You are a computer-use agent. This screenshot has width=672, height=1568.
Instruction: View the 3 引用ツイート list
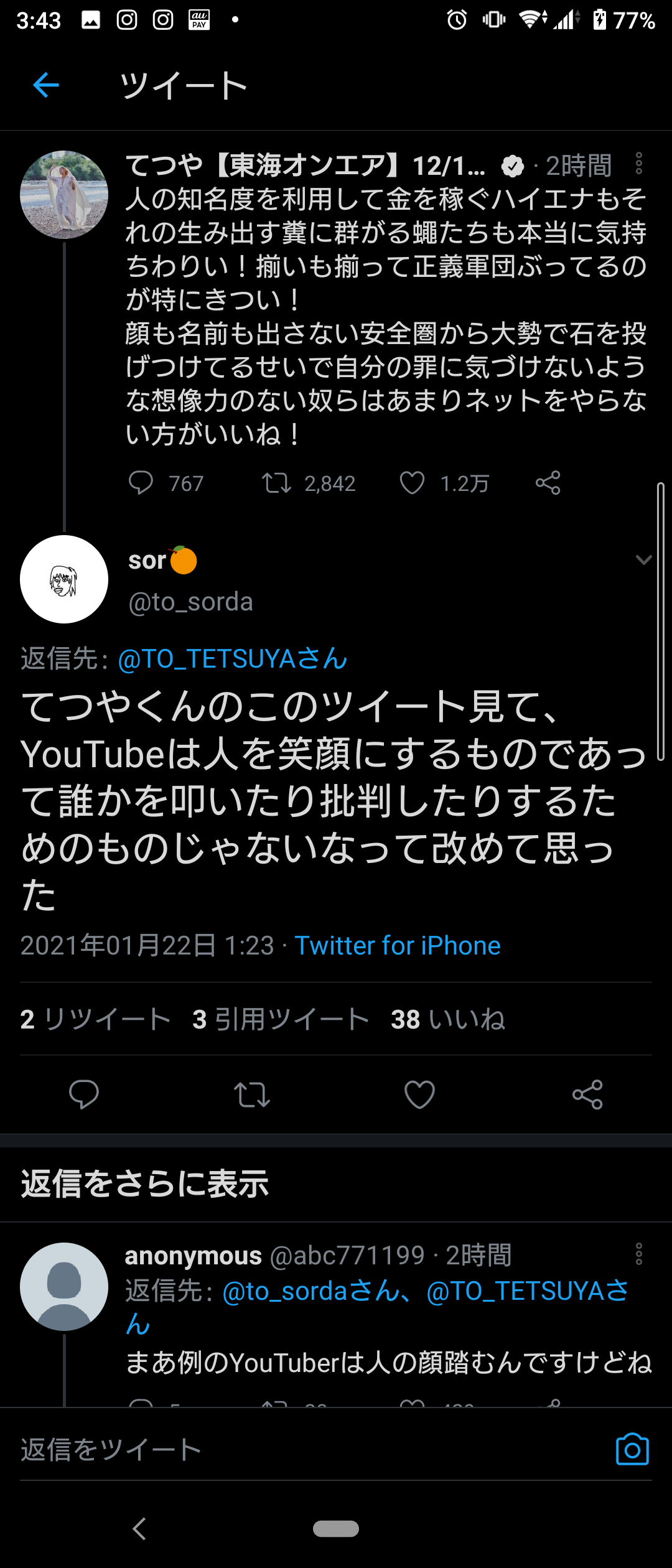coord(281,1019)
